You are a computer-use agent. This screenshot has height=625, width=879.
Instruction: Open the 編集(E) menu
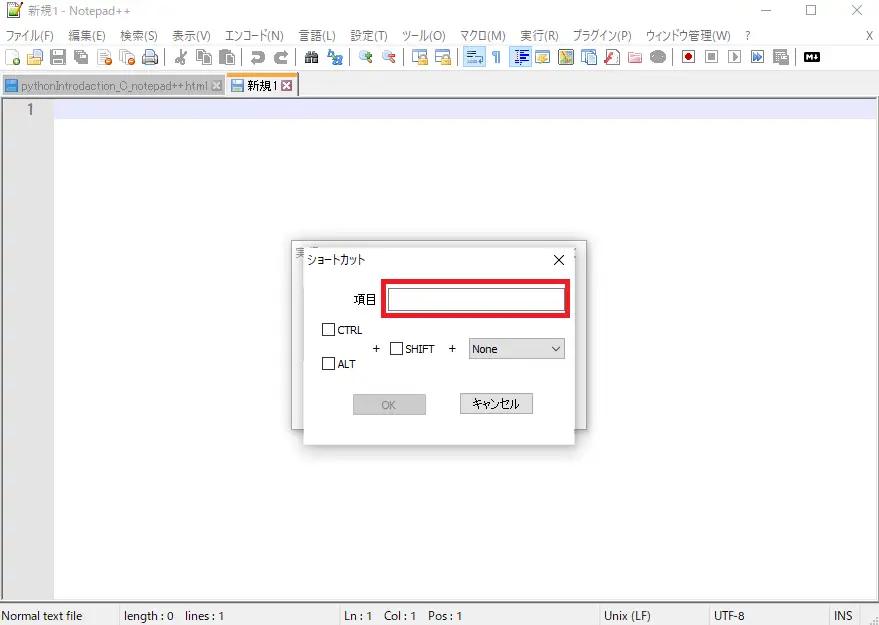tap(87, 36)
